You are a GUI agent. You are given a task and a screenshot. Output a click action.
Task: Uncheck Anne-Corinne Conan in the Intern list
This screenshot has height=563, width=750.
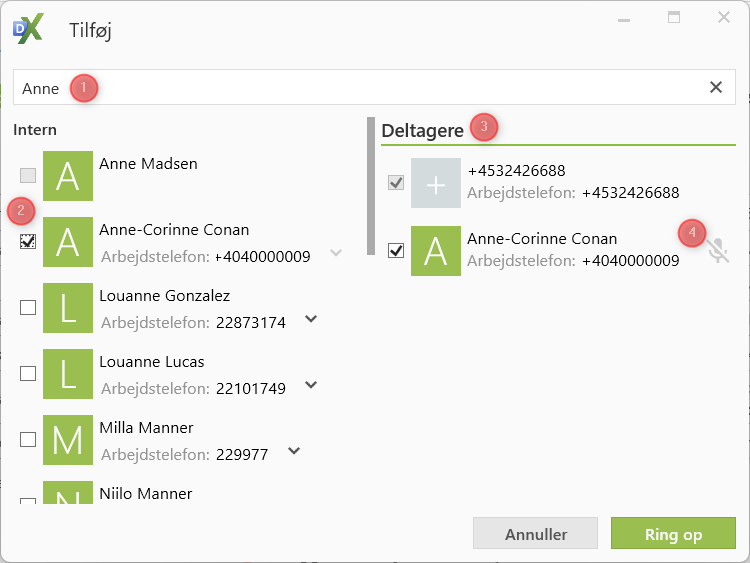28,242
